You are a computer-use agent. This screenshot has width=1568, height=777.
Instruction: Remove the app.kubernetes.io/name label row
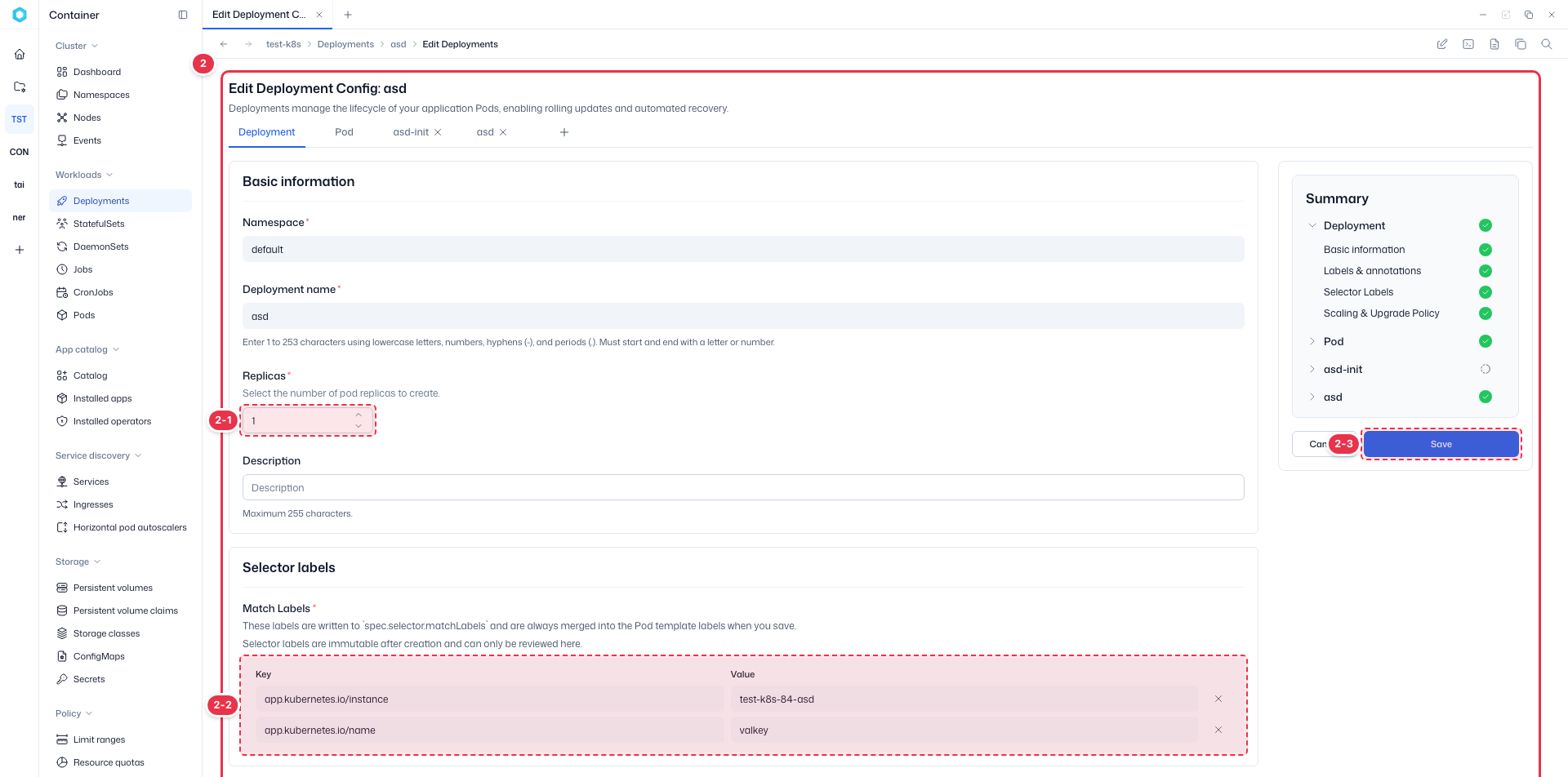[1218, 730]
